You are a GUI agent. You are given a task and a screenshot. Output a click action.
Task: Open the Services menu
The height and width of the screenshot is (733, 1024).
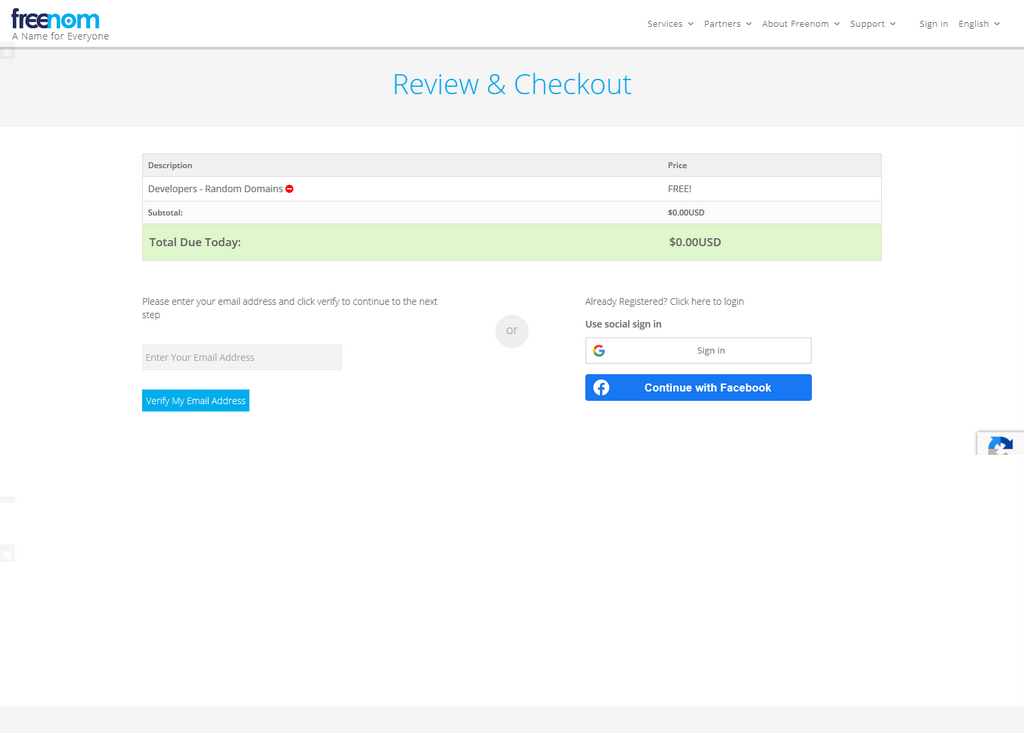[670, 24]
